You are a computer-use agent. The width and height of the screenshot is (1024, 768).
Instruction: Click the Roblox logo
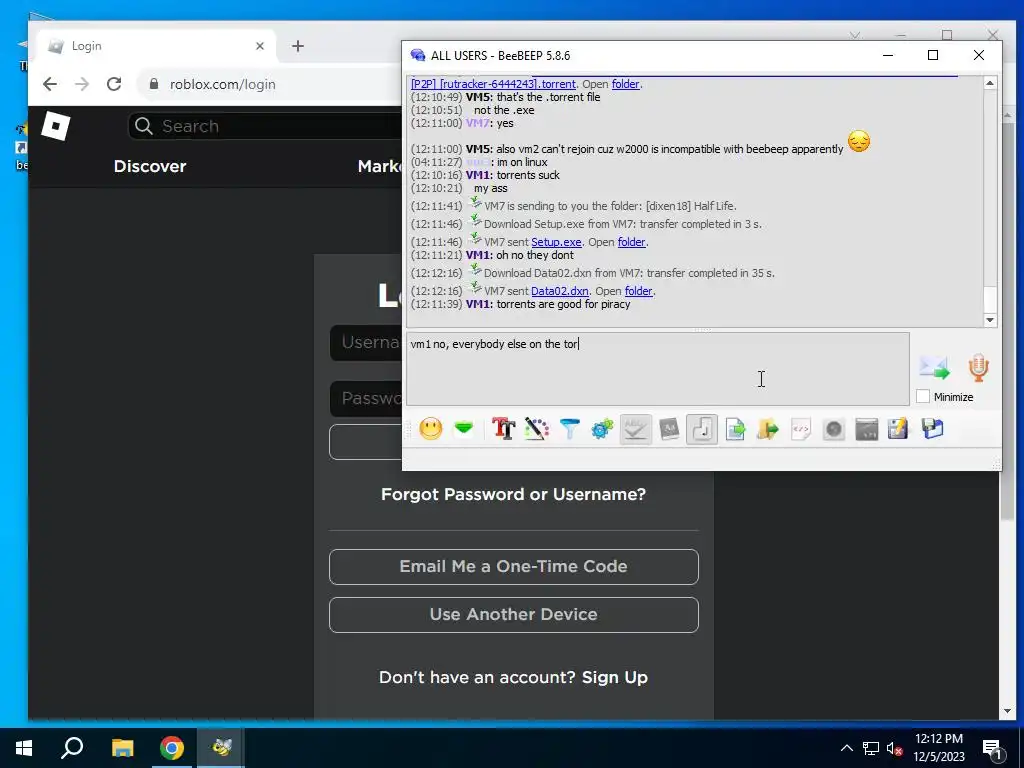click(56, 125)
